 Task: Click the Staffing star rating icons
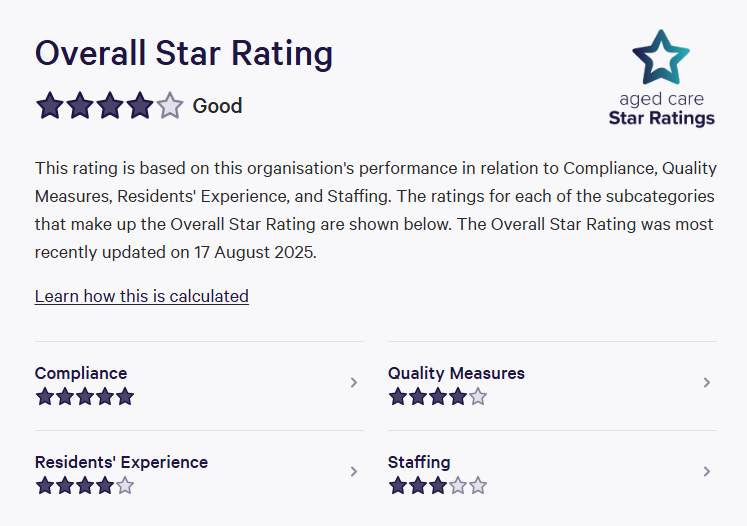pyautogui.click(x=437, y=486)
